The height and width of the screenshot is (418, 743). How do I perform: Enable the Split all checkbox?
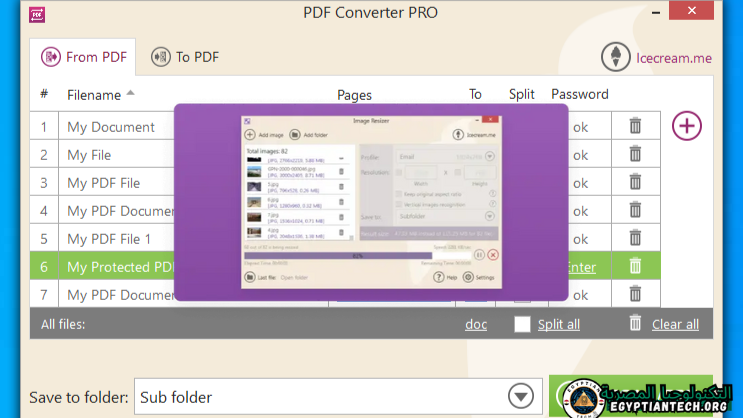[522, 324]
